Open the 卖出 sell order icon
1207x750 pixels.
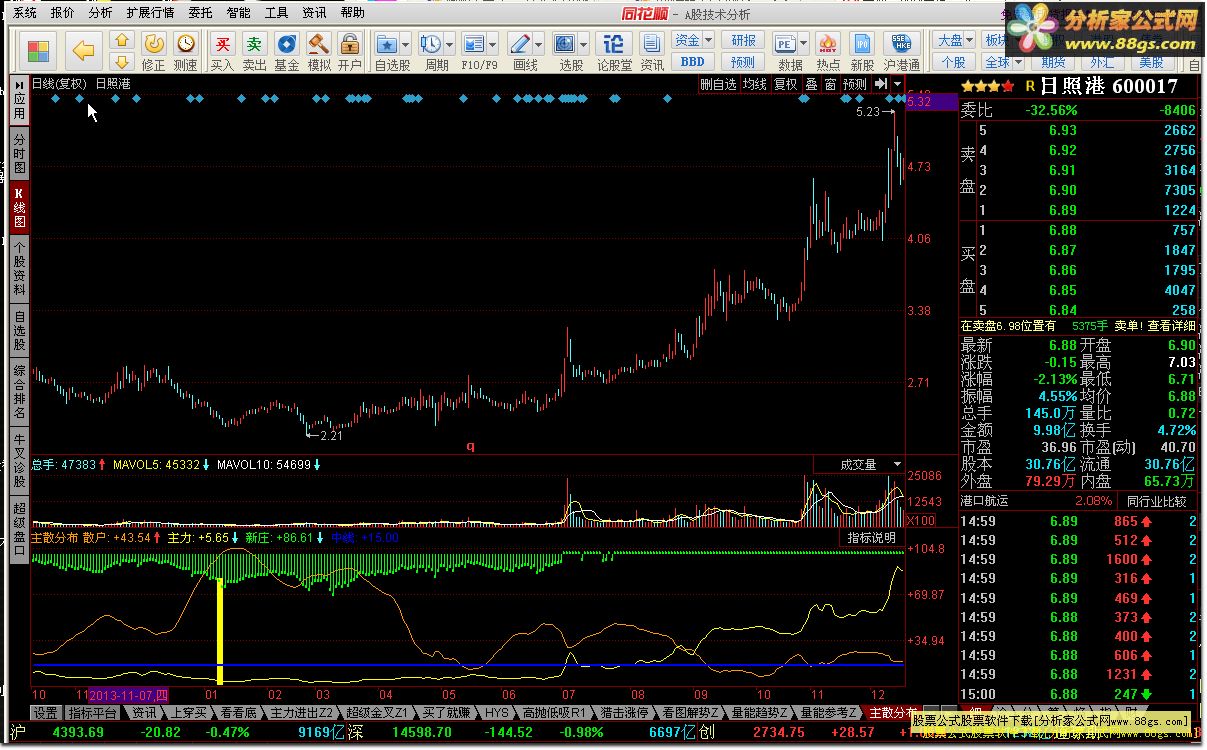coord(254,51)
